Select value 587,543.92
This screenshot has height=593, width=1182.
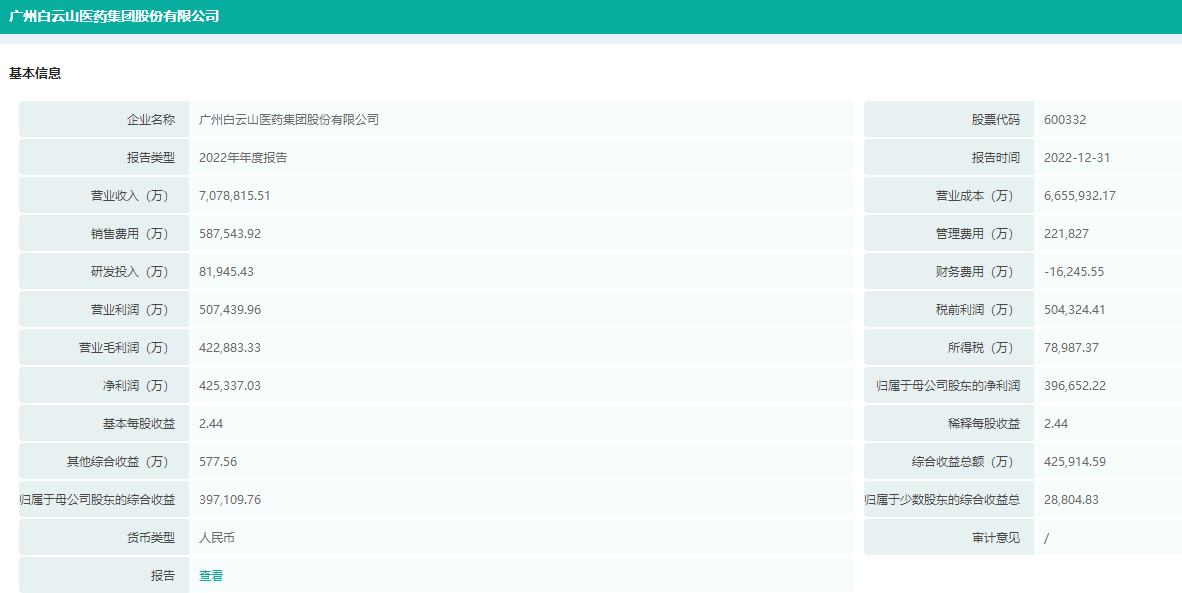230,234
